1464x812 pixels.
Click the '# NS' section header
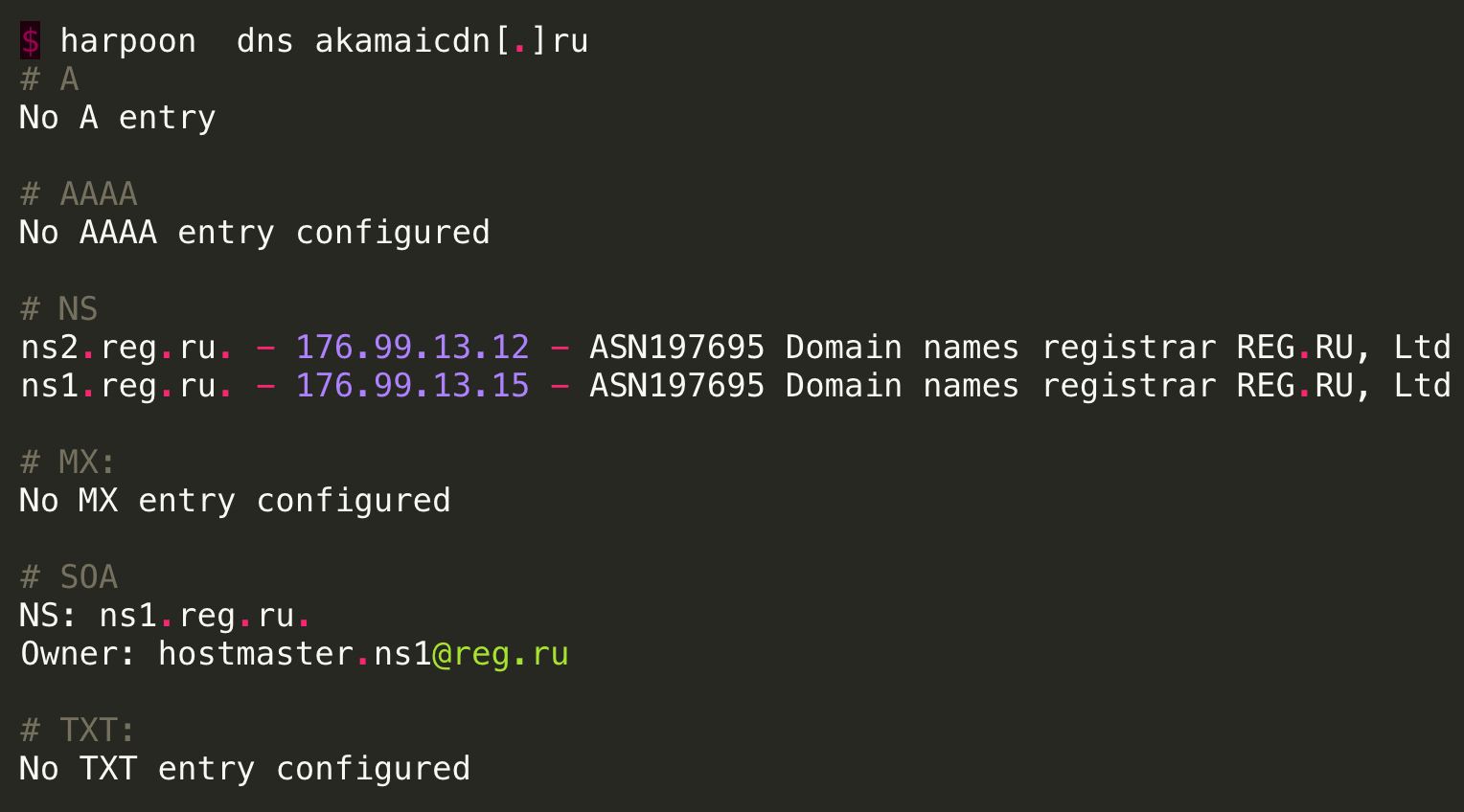pos(59,309)
